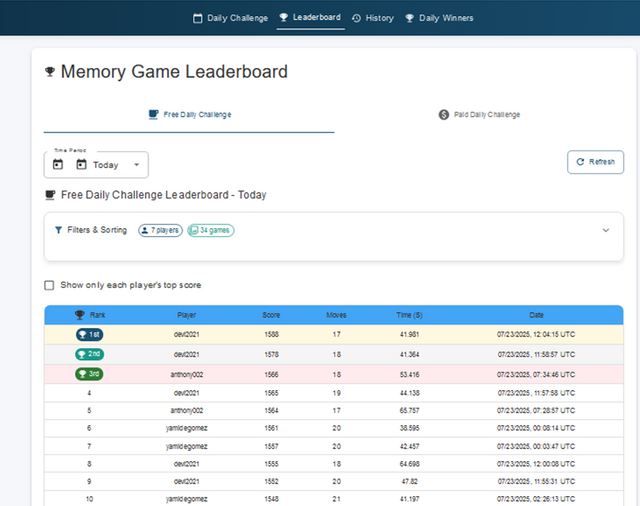Image resolution: width=640 pixels, height=506 pixels.
Task: Click score 1557 in rank 7 row
Action: pyautogui.click(x=271, y=446)
